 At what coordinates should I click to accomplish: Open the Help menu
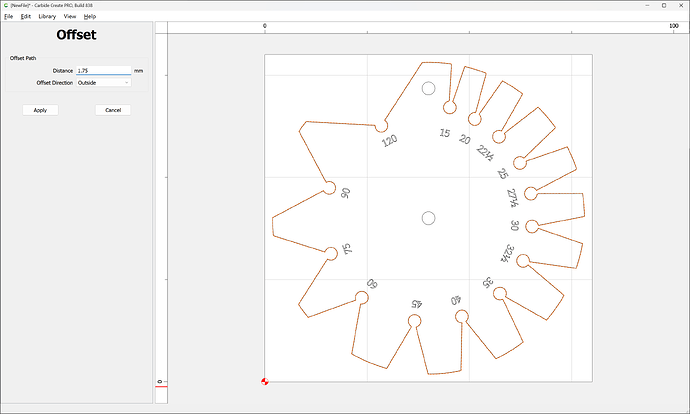pos(90,17)
